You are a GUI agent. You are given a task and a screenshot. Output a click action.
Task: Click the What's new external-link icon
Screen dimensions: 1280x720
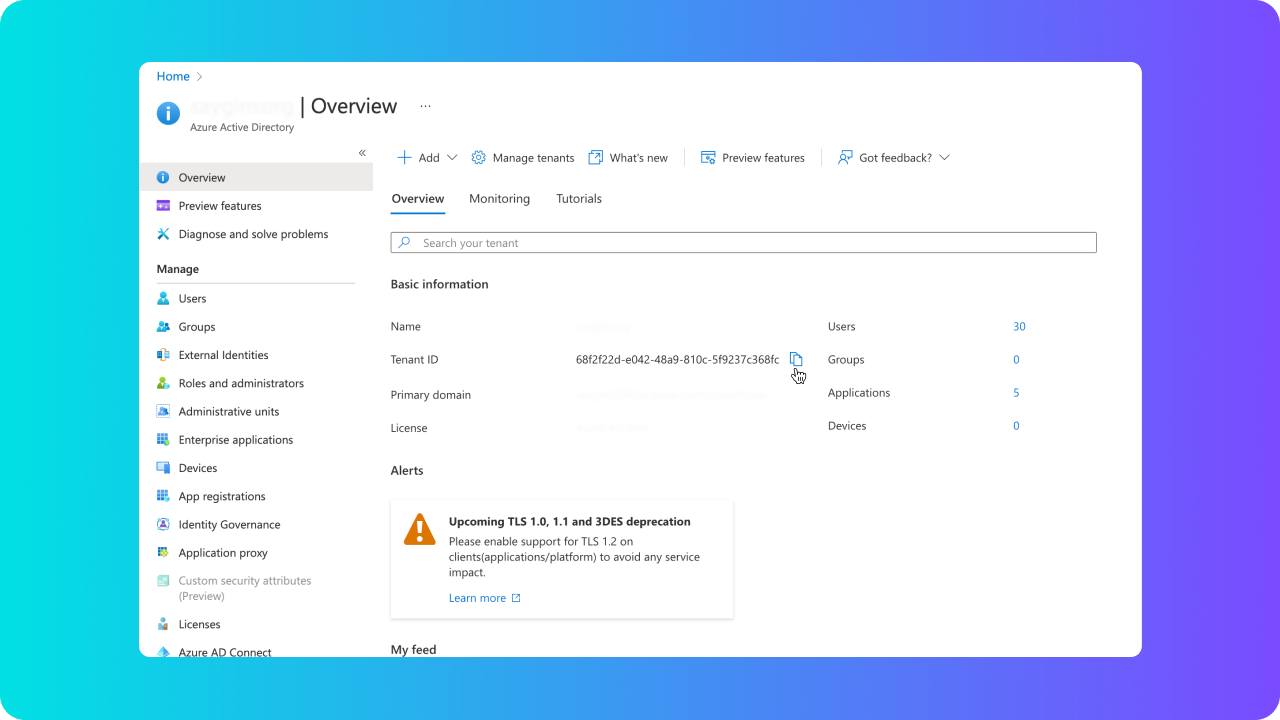click(x=595, y=158)
